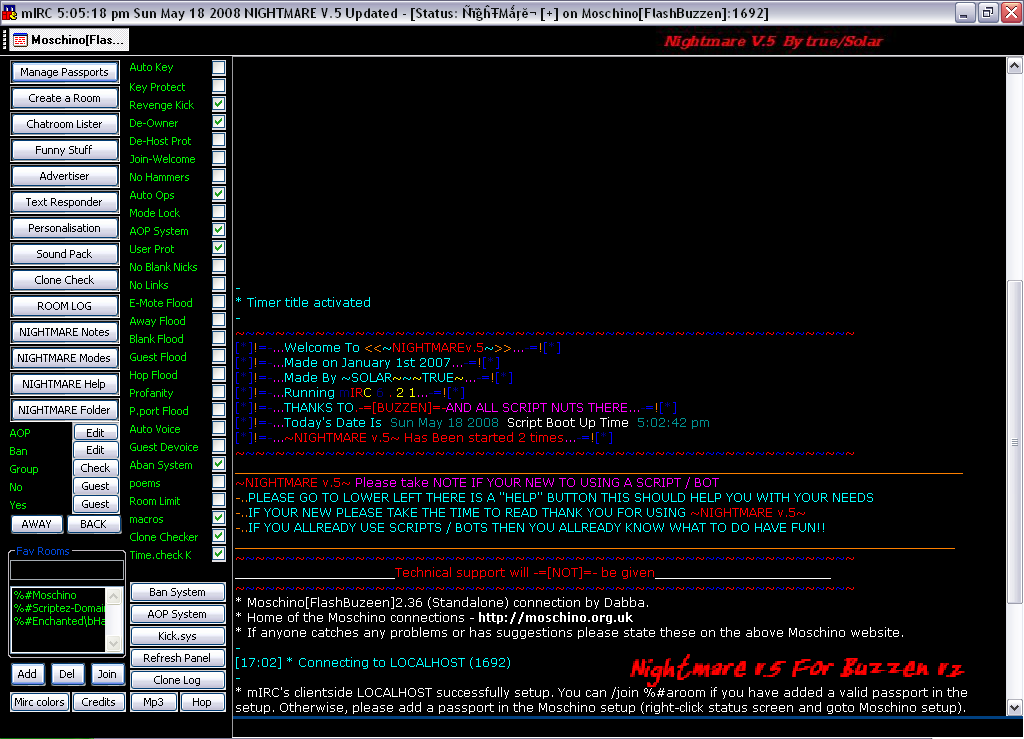Click the BACK button
The image size is (1024, 739).
pos(93,524)
